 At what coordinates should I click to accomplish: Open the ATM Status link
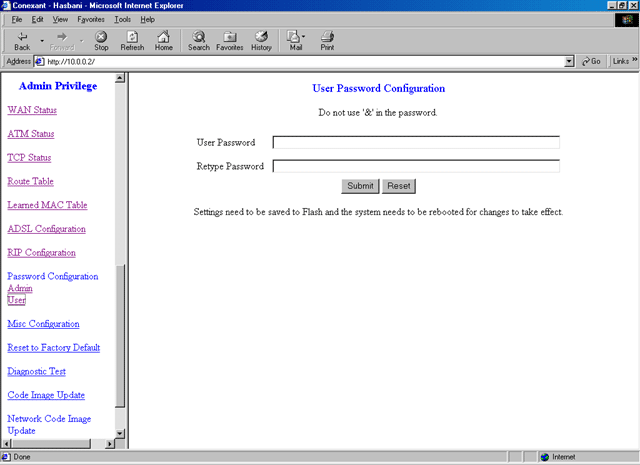pos(31,133)
